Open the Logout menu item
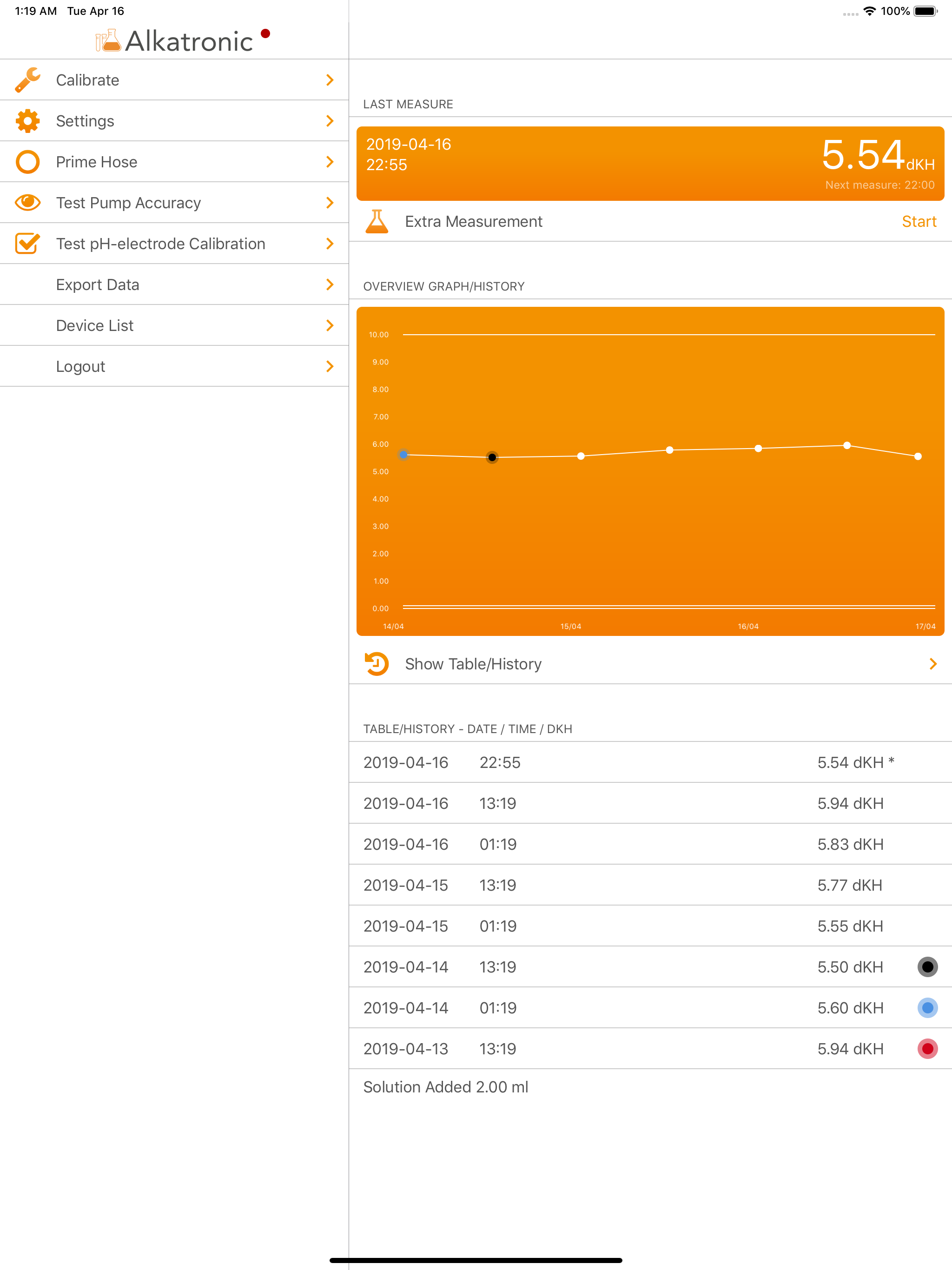 [x=80, y=366]
